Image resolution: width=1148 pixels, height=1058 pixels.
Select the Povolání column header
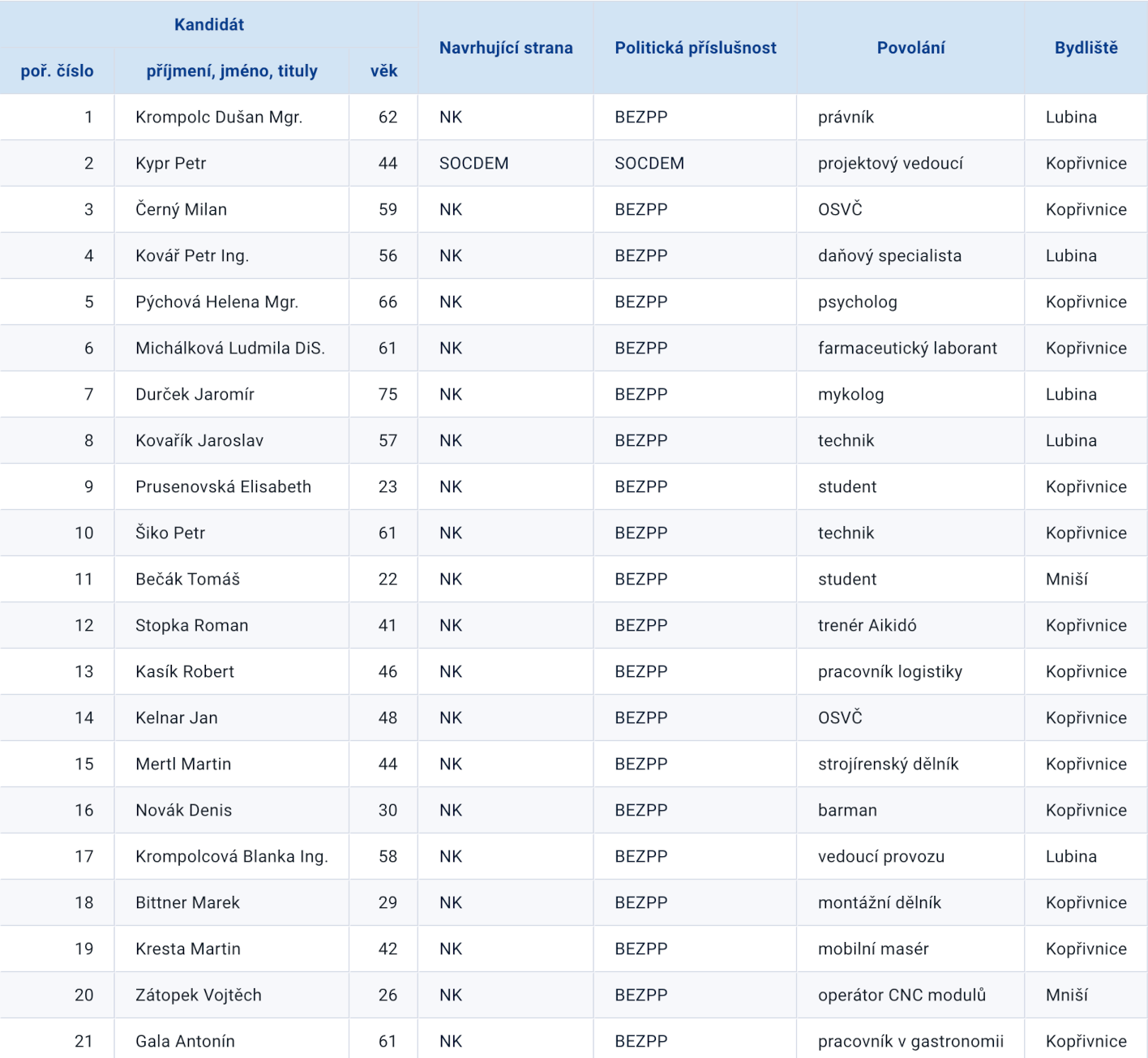[910, 48]
